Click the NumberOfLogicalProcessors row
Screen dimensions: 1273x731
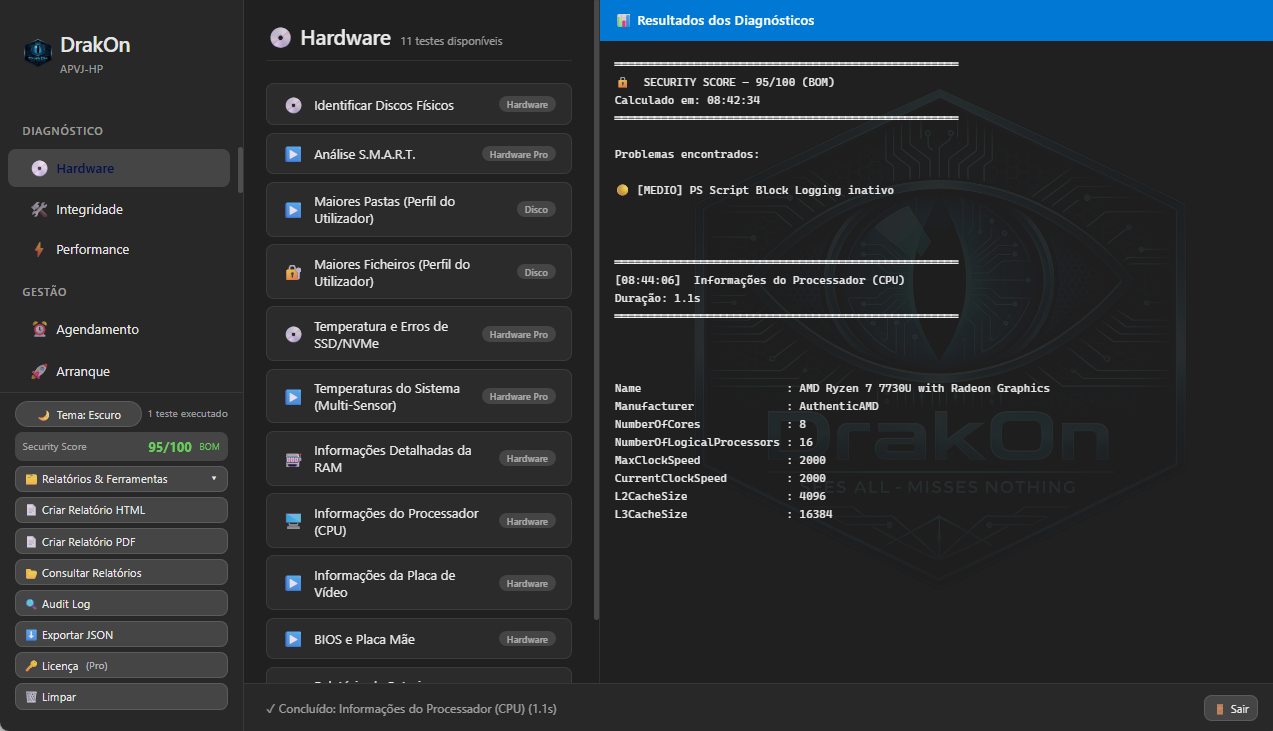[x=713, y=442]
